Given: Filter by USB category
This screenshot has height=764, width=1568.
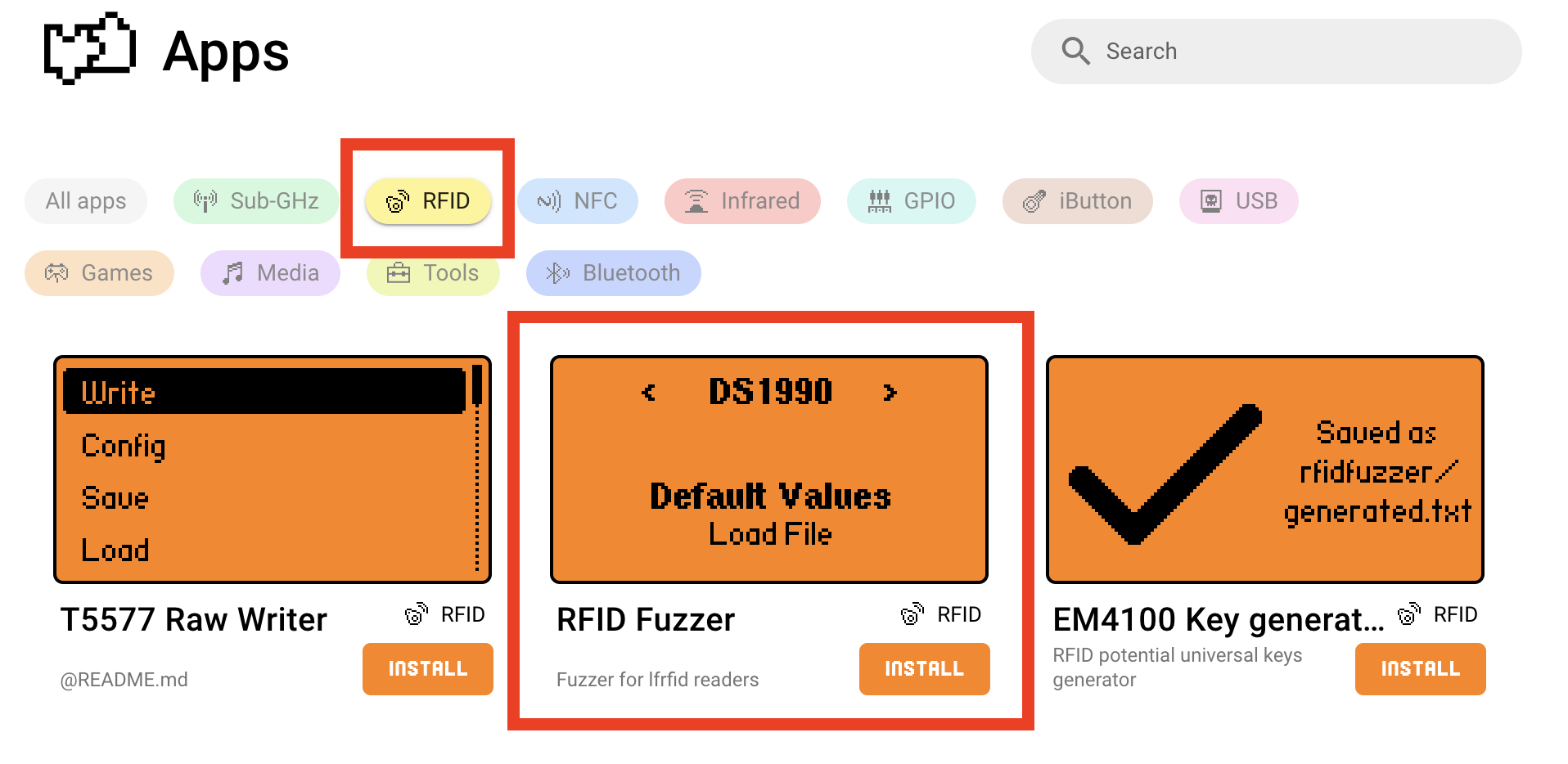Looking at the screenshot, I should [1238, 200].
